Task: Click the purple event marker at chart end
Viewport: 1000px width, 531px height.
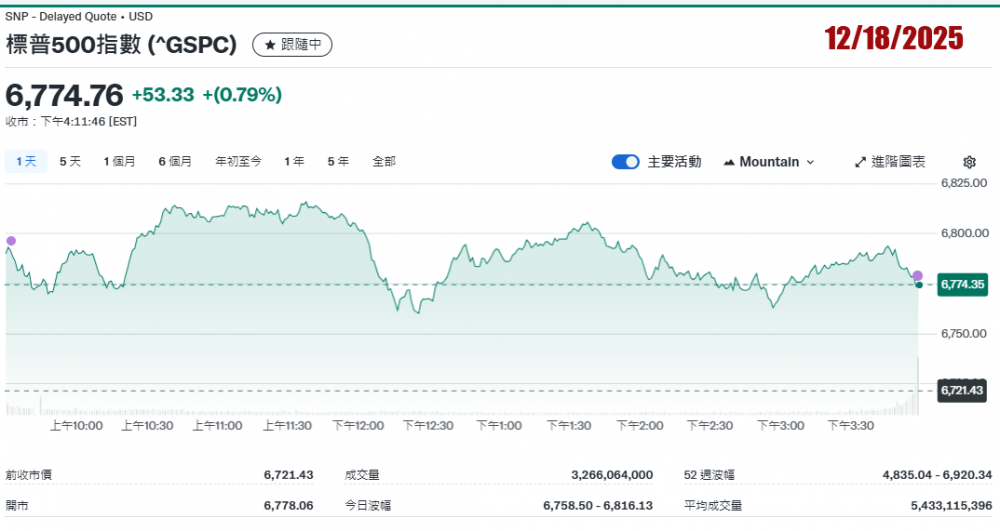Action: click(x=917, y=275)
